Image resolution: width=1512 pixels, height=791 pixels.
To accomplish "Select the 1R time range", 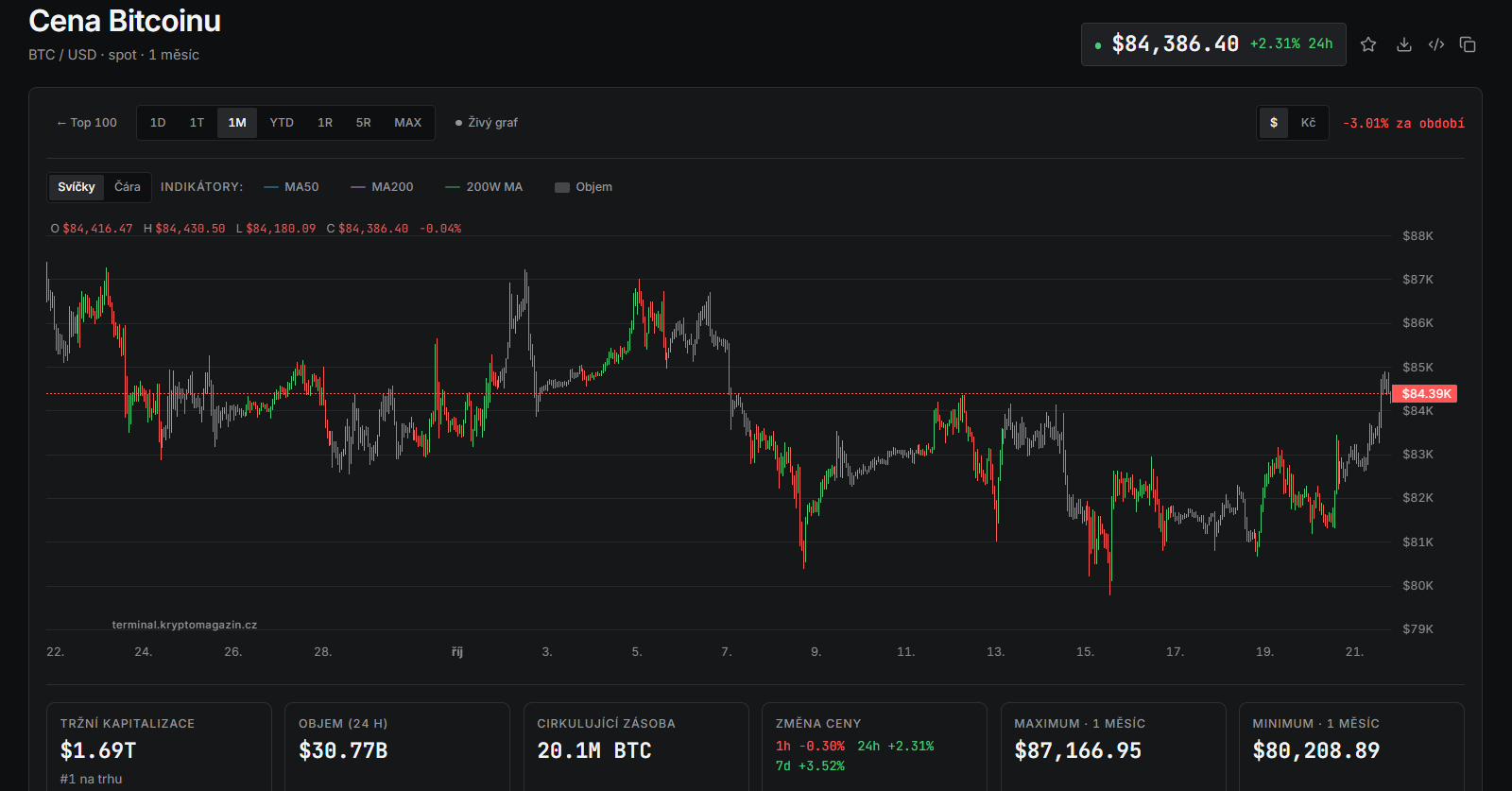I will (325, 123).
